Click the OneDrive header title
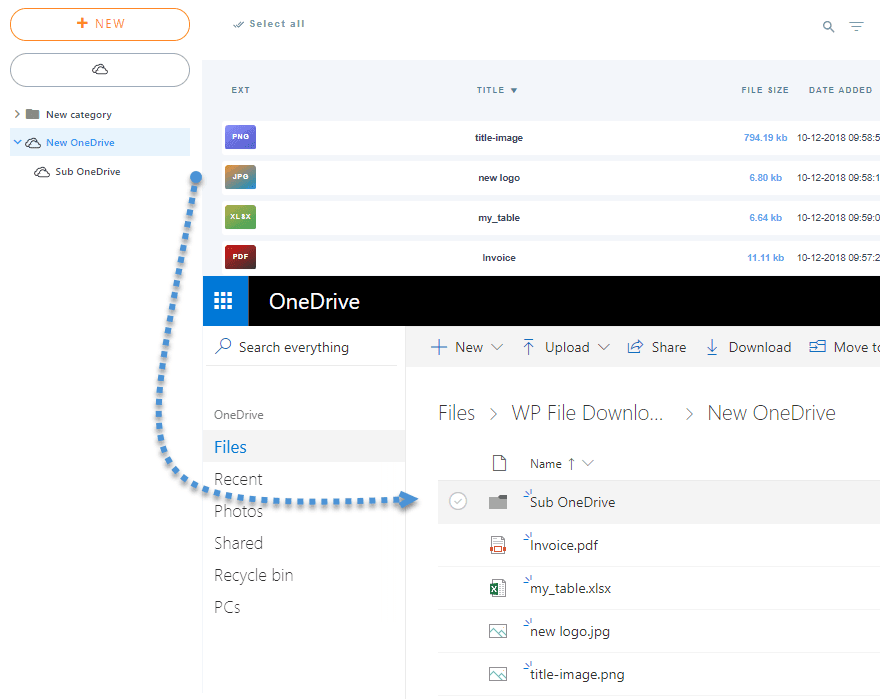This screenshot has height=699, width=880. pos(314,301)
